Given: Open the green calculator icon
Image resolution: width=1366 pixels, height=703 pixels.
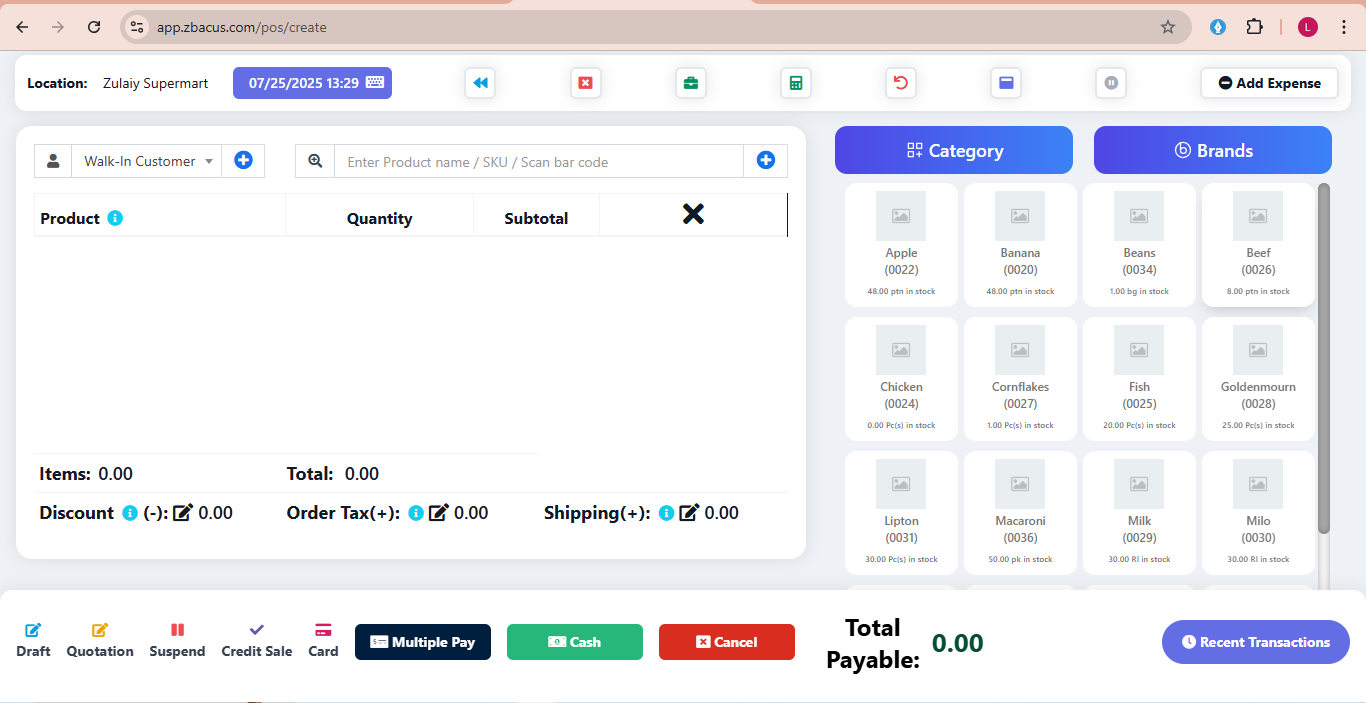Looking at the screenshot, I should click(x=796, y=83).
